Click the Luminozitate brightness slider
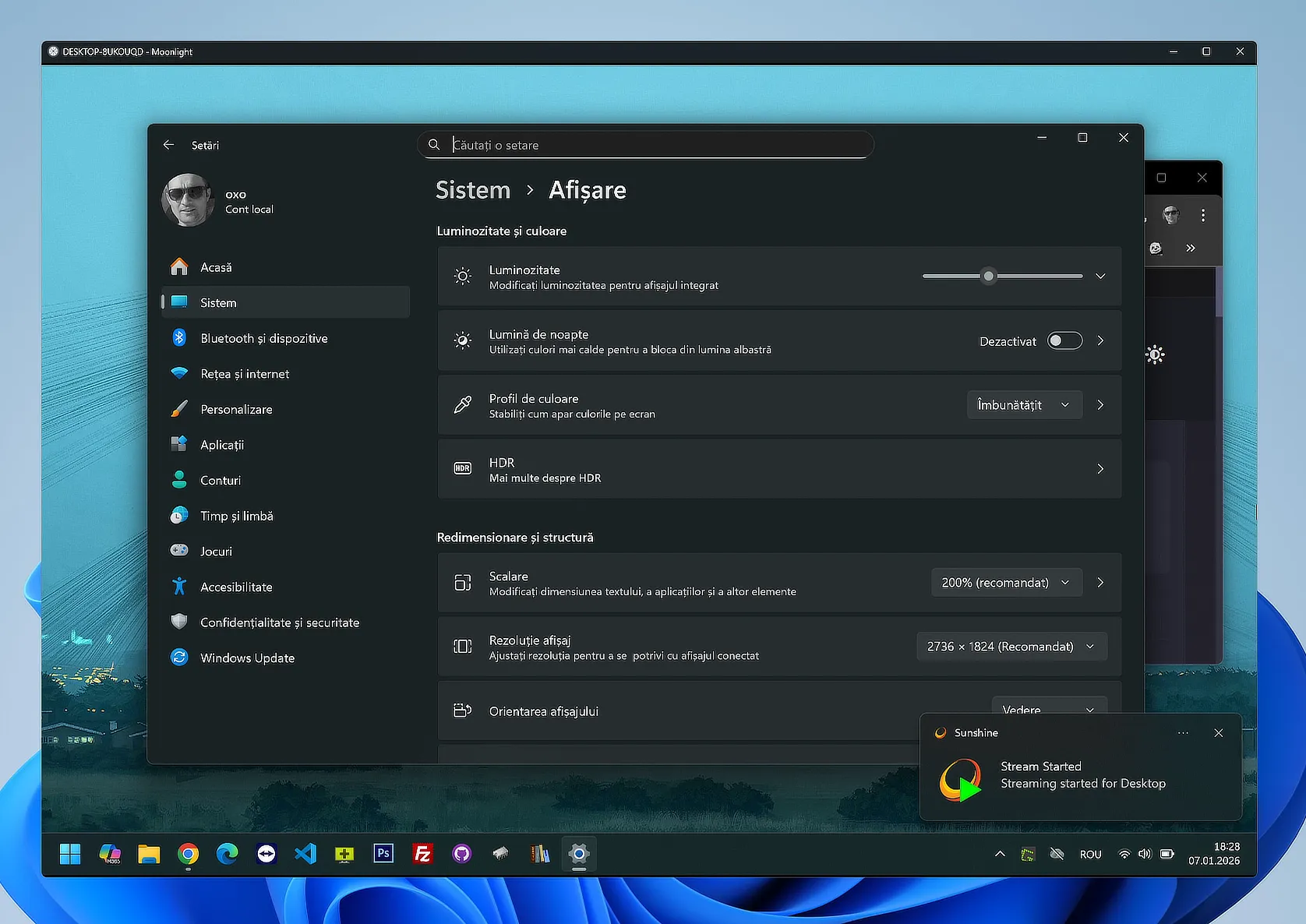The width and height of the screenshot is (1306, 924). click(1002, 276)
